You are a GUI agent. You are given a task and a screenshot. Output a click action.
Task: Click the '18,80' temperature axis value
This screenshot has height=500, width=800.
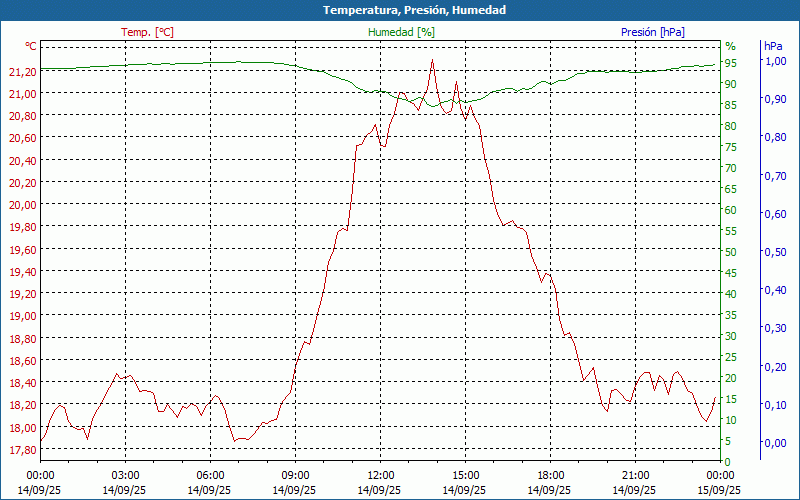[x=23, y=339]
